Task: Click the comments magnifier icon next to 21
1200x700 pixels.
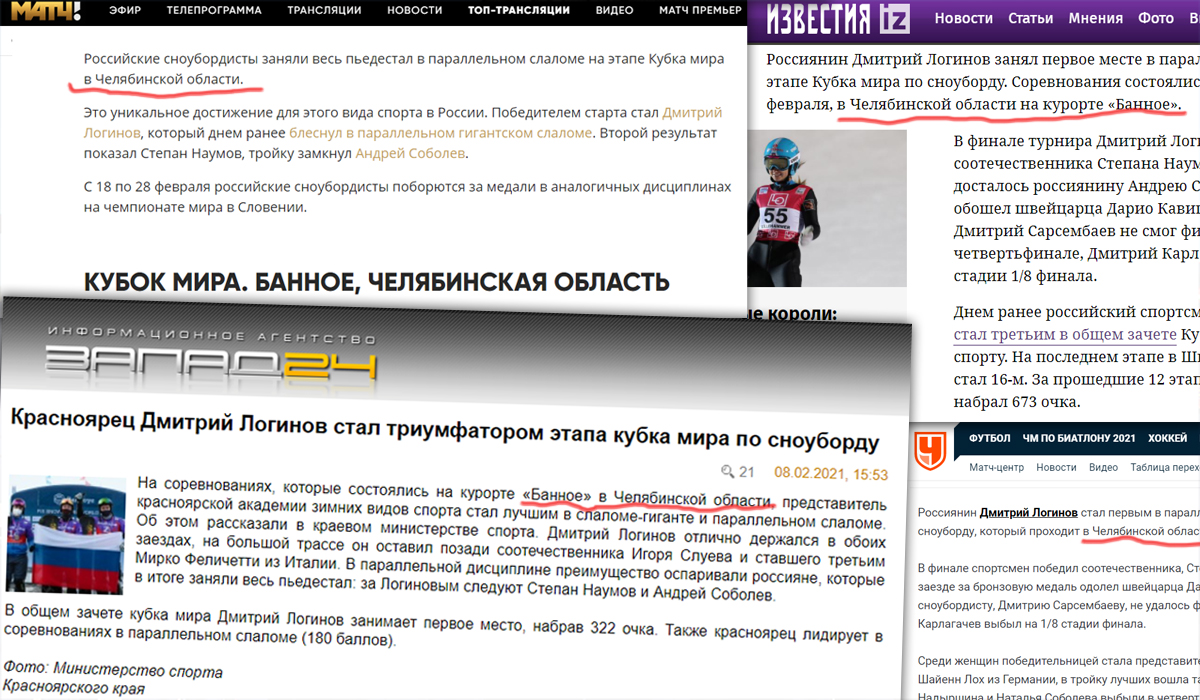Action: (728, 471)
